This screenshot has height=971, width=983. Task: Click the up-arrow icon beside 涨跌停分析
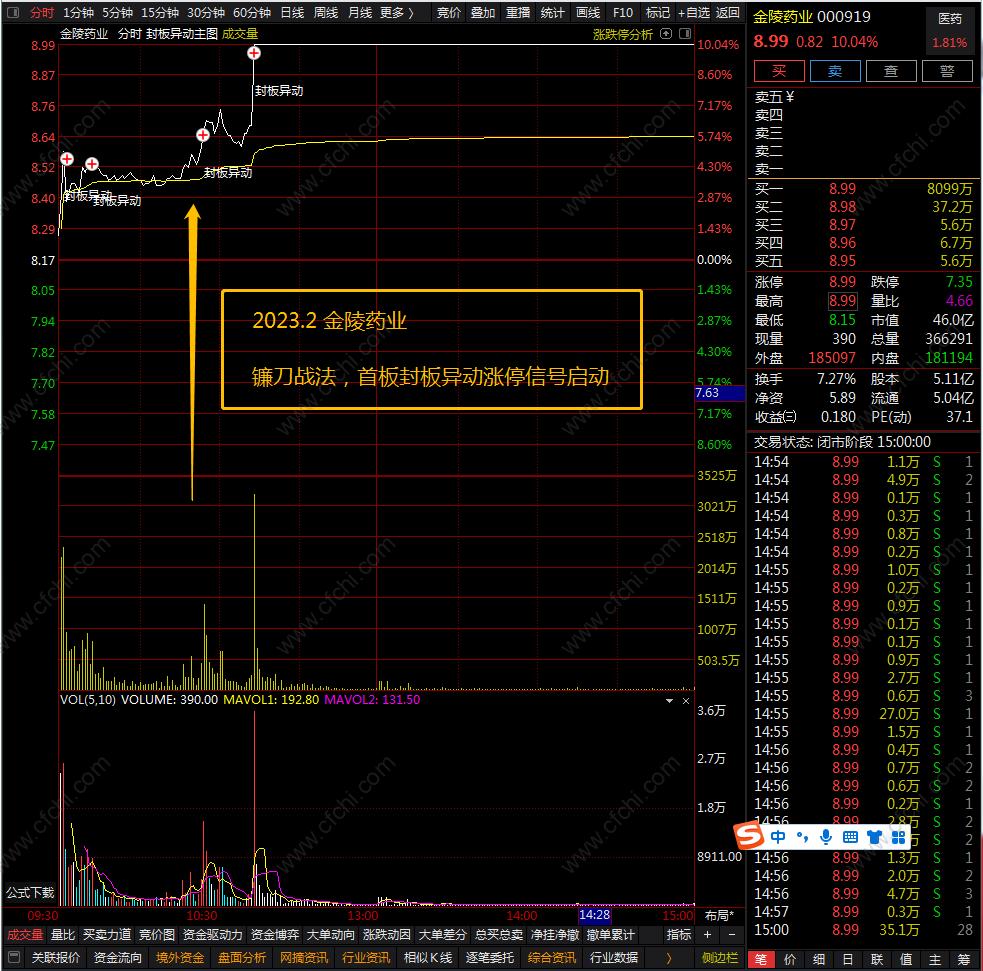click(666, 34)
